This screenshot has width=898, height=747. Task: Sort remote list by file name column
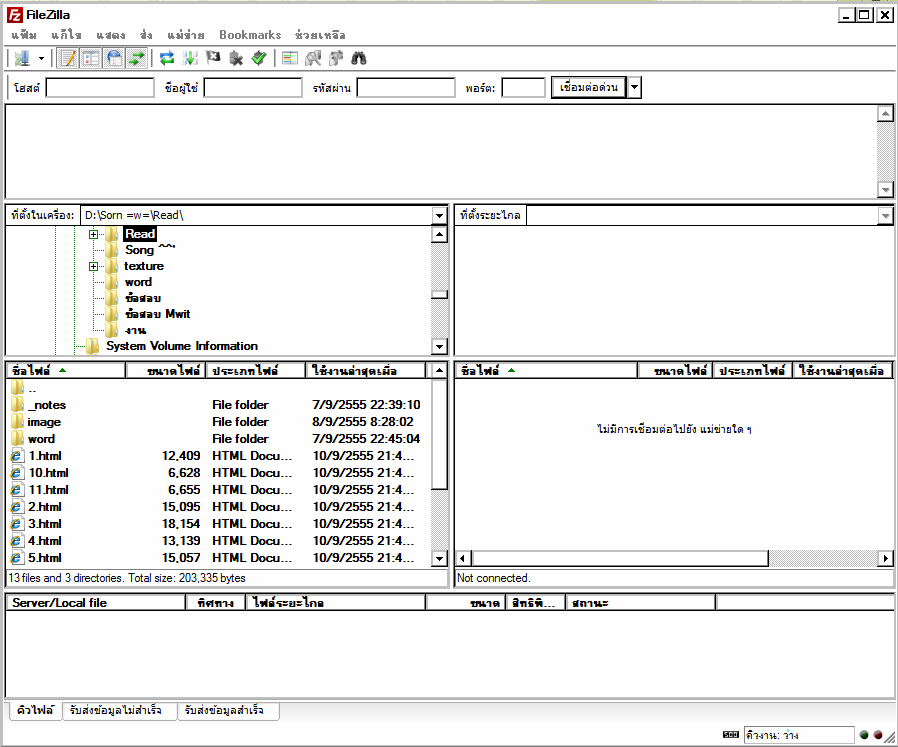pos(546,371)
